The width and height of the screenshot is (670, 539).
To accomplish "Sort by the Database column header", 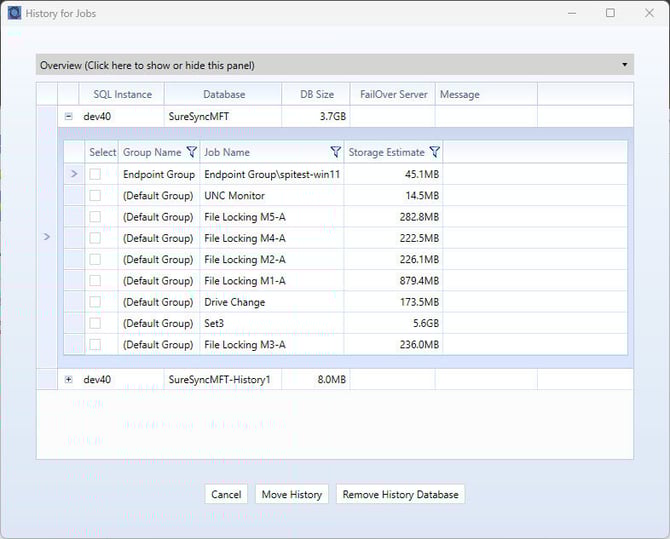I will click(223, 94).
